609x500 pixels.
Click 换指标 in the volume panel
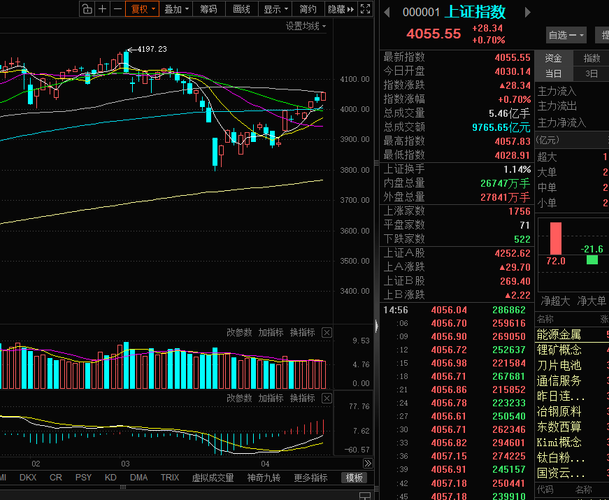click(303, 333)
